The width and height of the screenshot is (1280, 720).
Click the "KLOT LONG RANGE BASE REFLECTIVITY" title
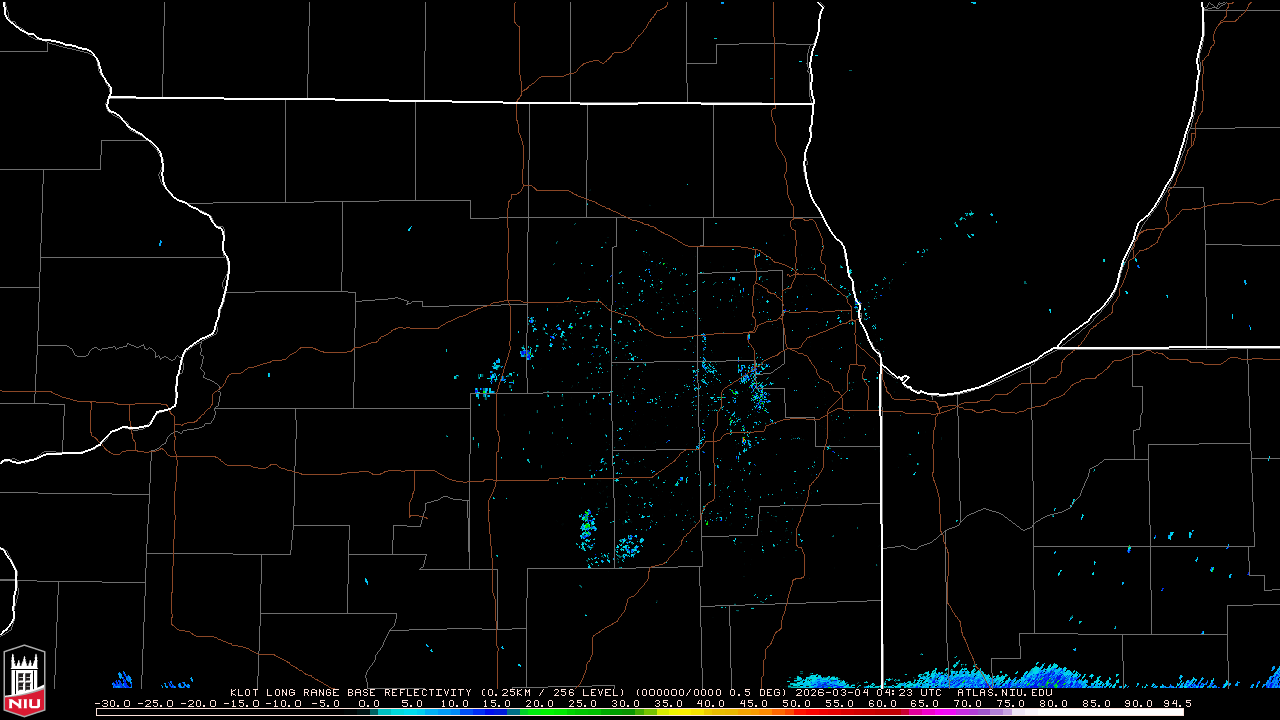[x=350, y=692]
